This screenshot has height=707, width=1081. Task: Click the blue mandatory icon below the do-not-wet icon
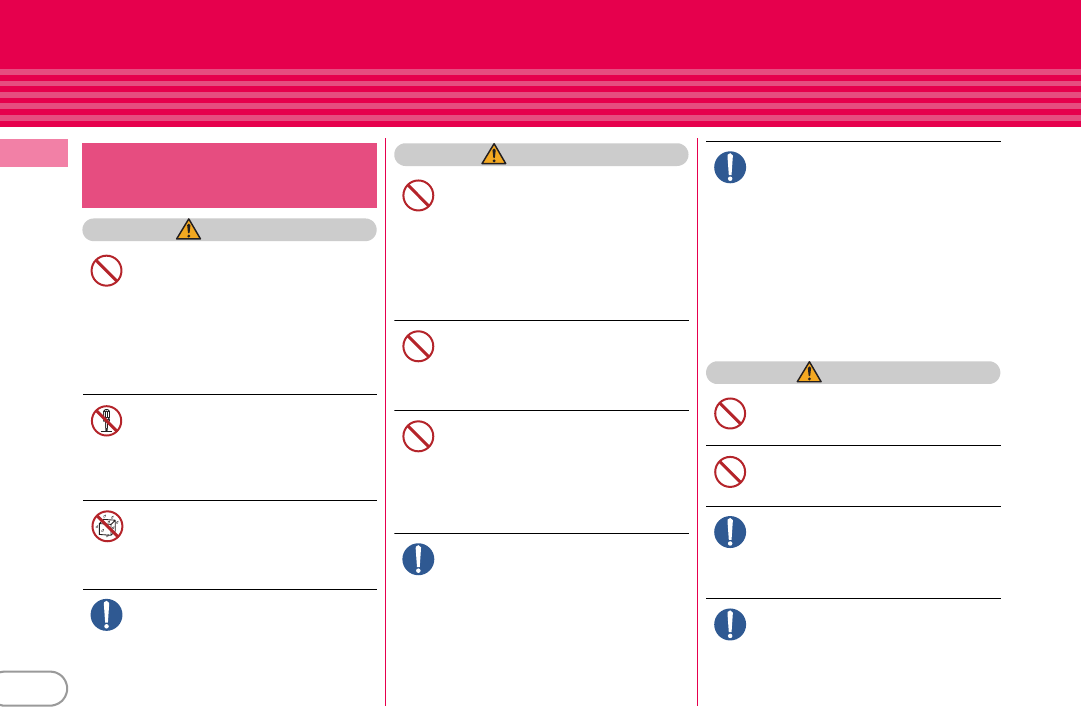coord(107,615)
